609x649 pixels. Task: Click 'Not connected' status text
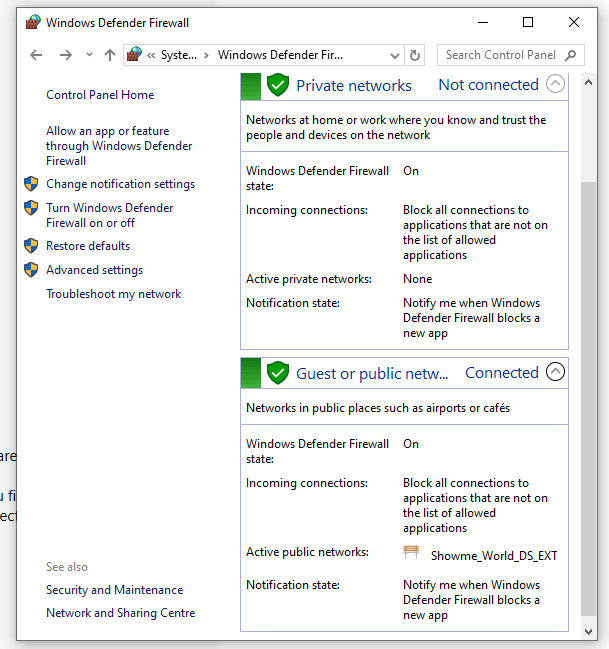click(489, 85)
